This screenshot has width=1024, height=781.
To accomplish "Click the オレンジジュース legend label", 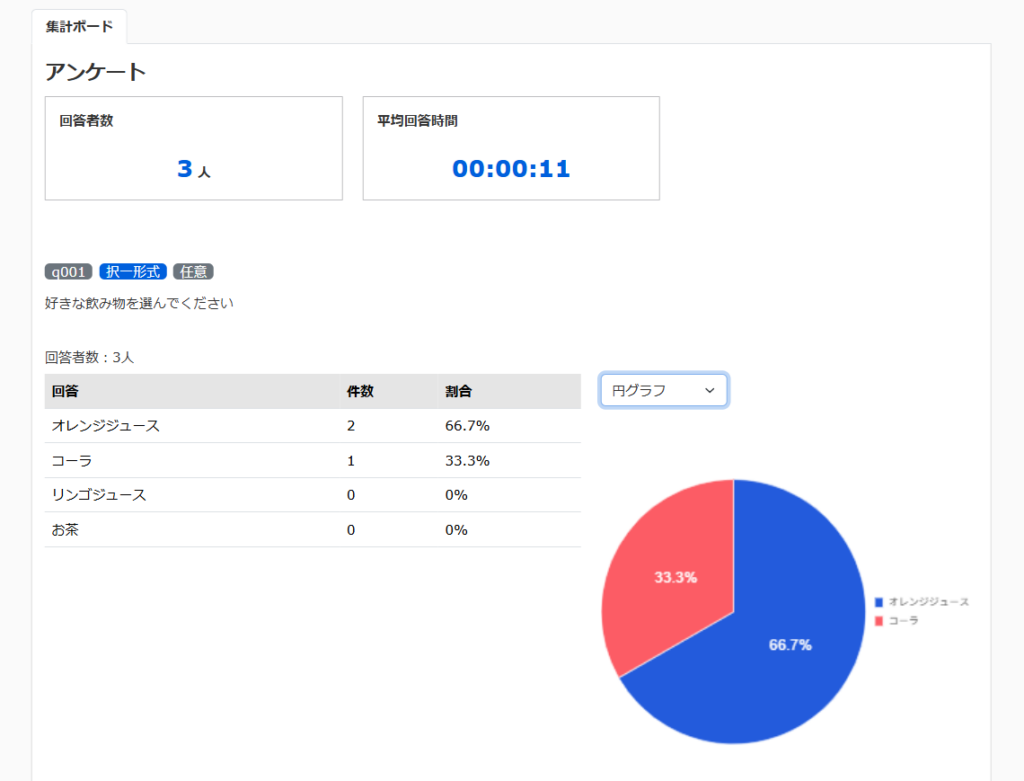I will tap(929, 602).
